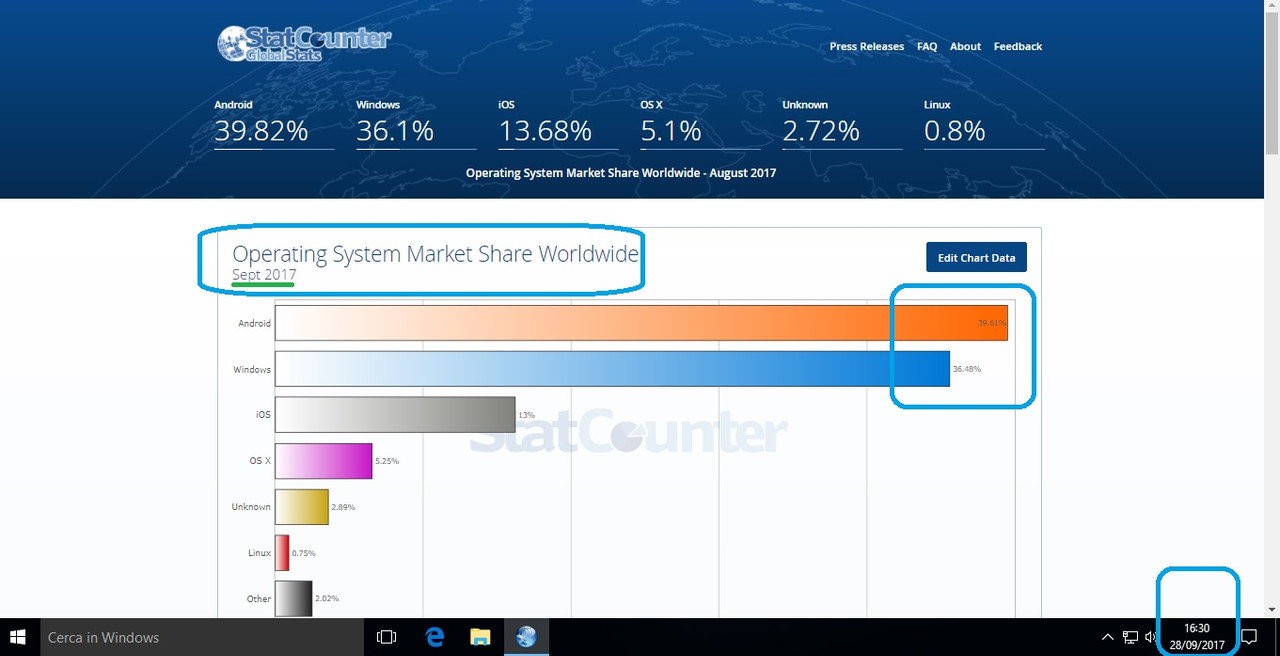Click the 36.48% Windows bar value
Screen dimensions: 1280x656
pyautogui.click(x=966, y=369)
